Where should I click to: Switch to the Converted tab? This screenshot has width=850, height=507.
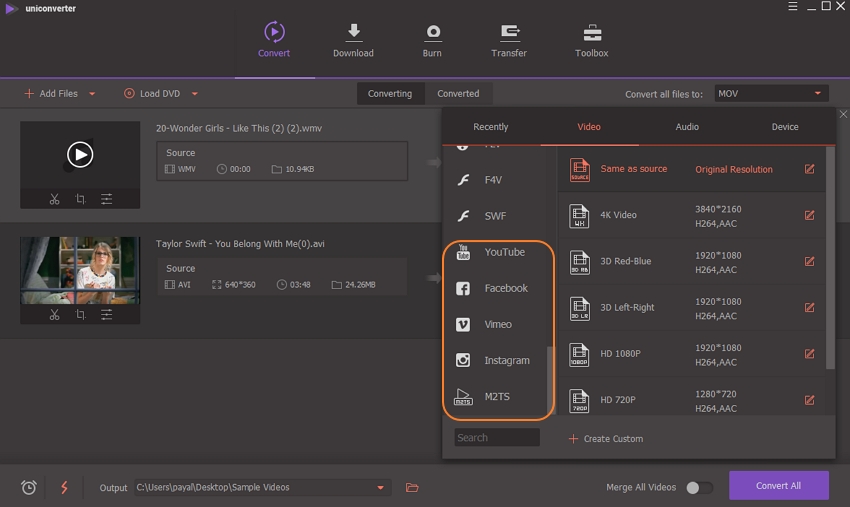tap(458, 93)
